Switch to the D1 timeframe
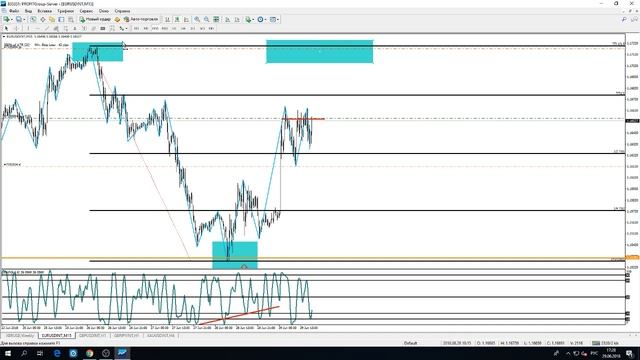 (x=193, y=29)
